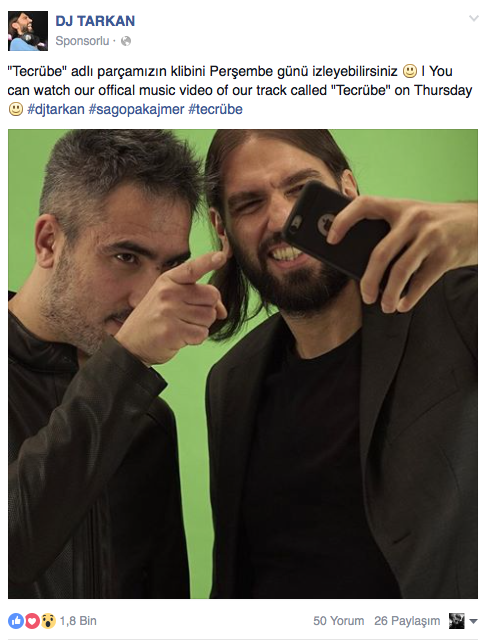Open the green-screen selfie photo
Viewport: 488px width, 642px height.
click(x=243, y=364)
